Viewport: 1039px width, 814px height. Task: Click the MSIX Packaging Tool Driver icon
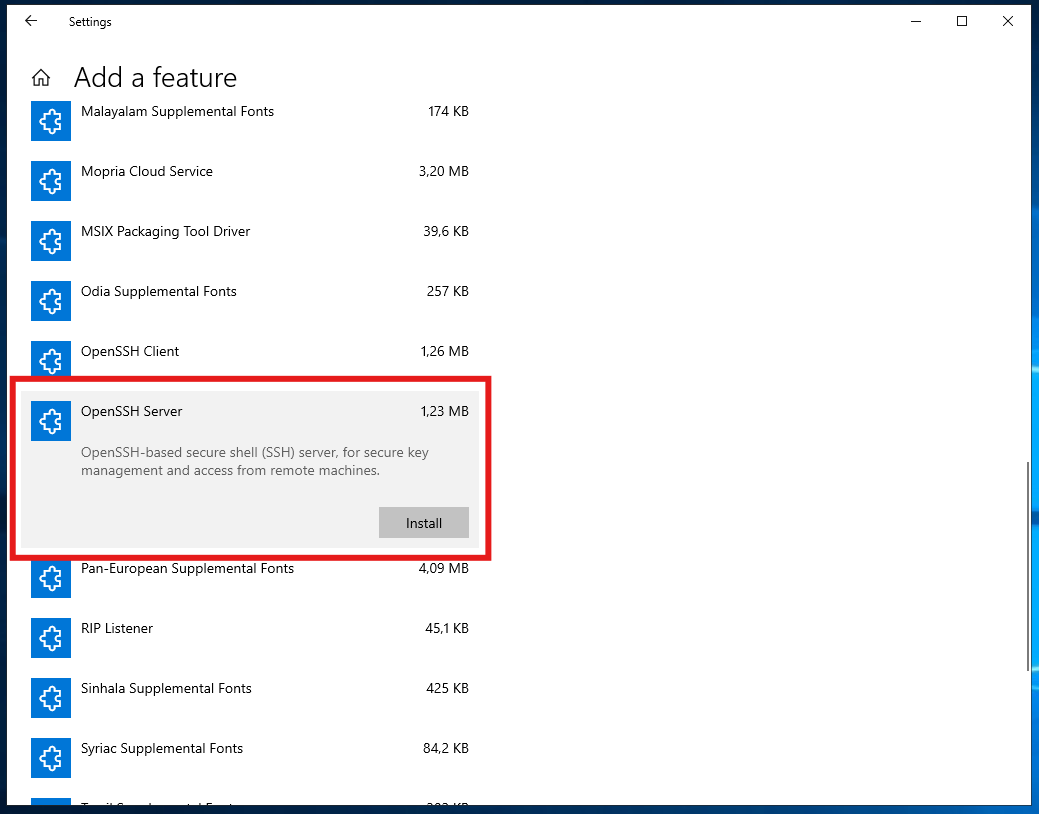click(51, 241)
